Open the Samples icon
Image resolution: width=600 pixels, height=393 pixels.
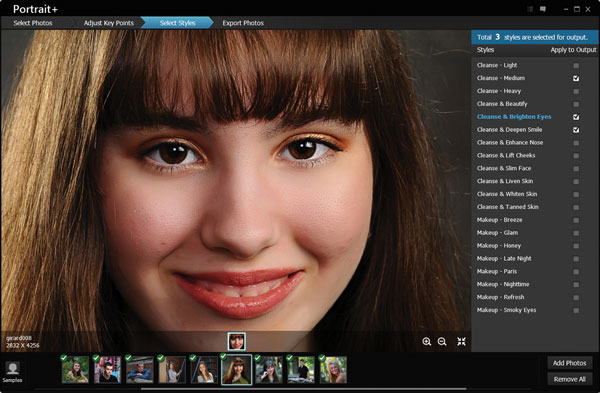pyautogui.click(x=12, y=372)
